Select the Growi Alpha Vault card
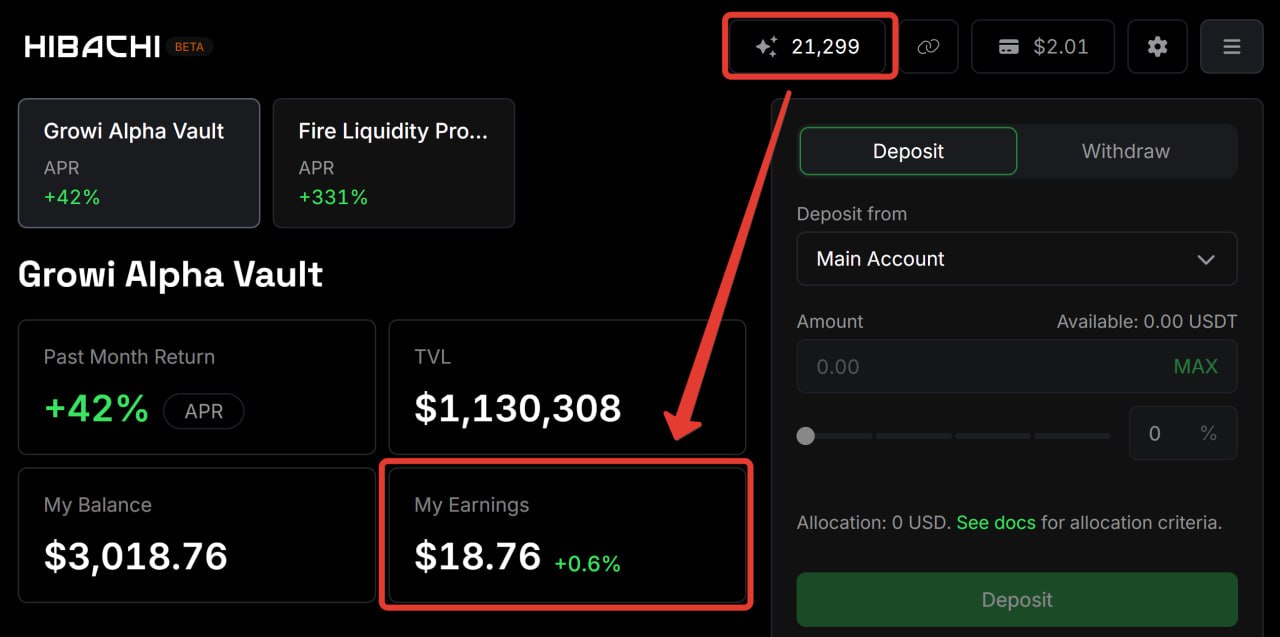1280x637 pixels. click(139, 163)
